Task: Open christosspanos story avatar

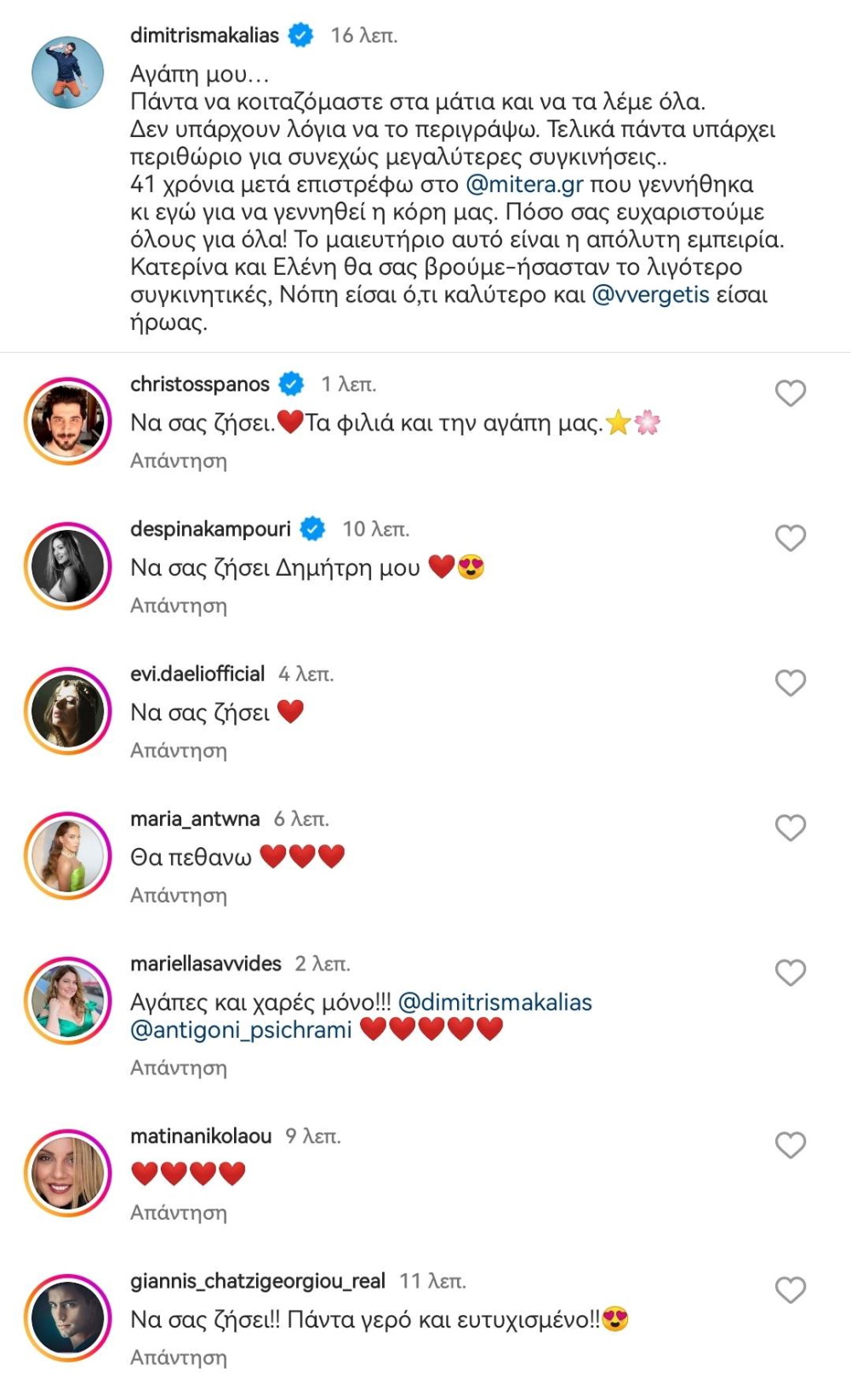Action: (68, 421)
